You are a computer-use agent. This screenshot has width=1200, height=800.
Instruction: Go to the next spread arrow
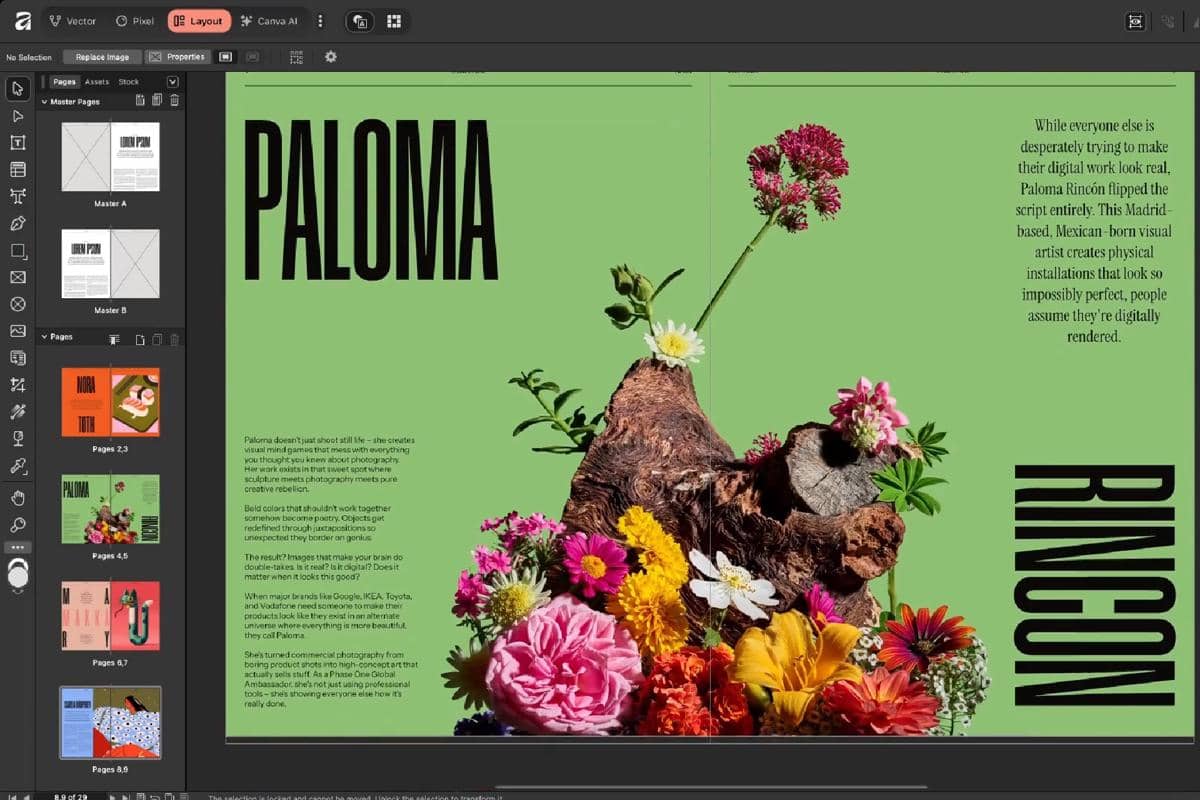[x=113, y=796]
